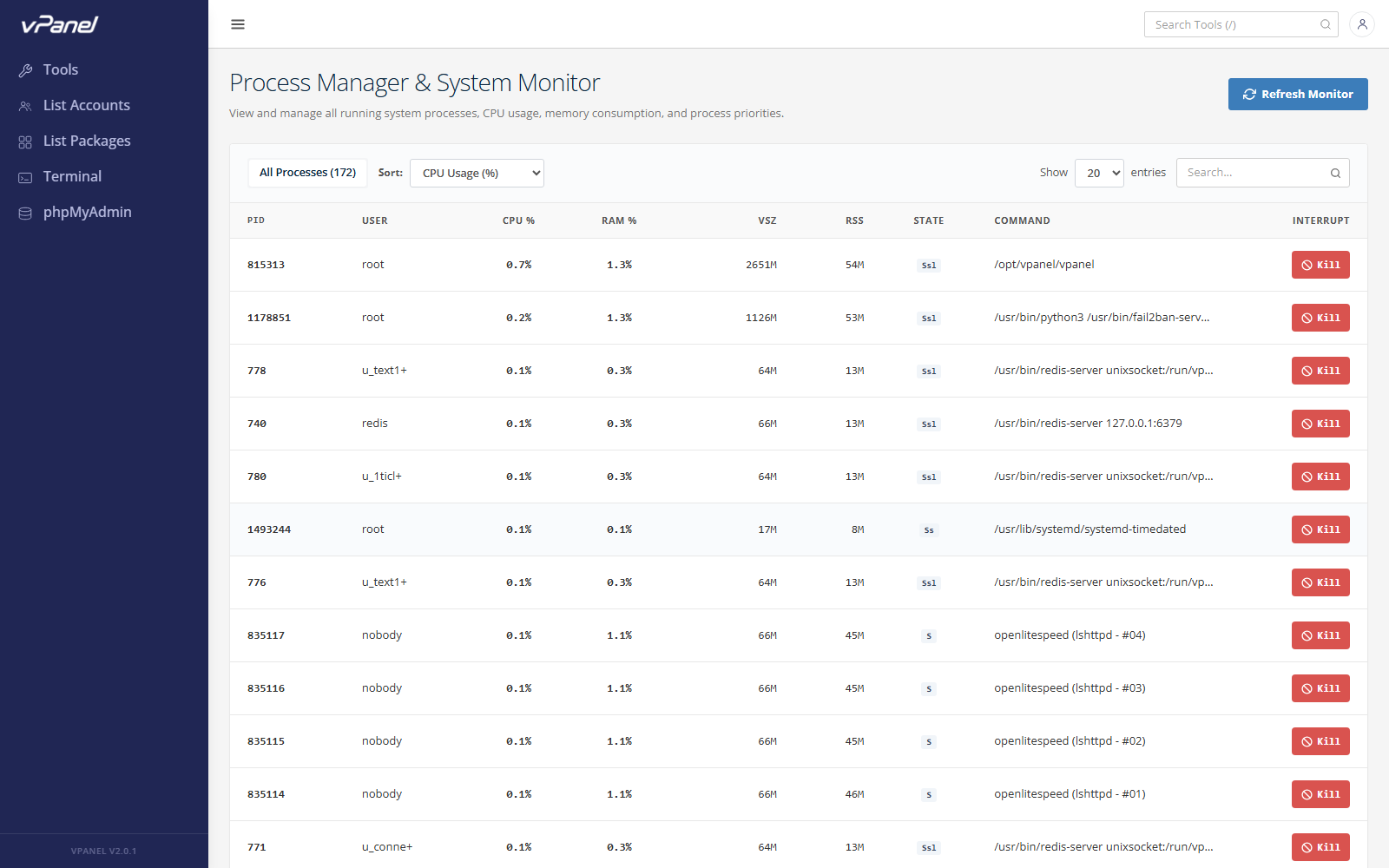
Task: Open the hamburger sidebar menu icon
Action: (238, 24)
